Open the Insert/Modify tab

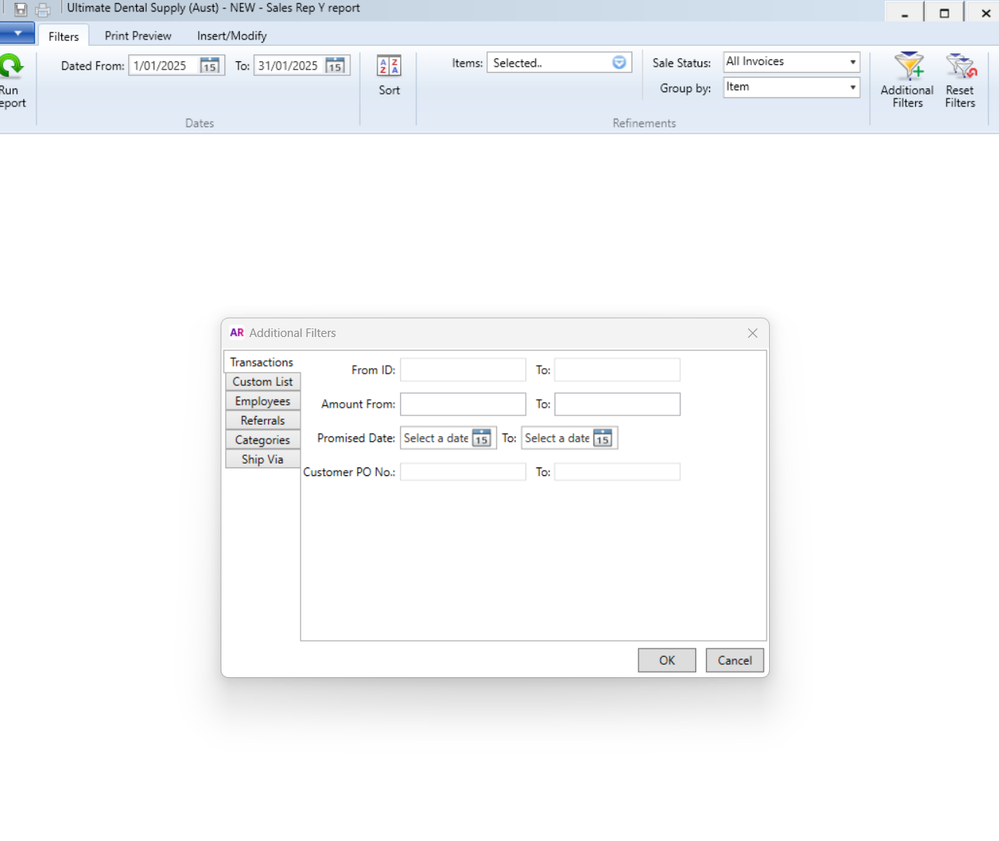pos(232,36)
